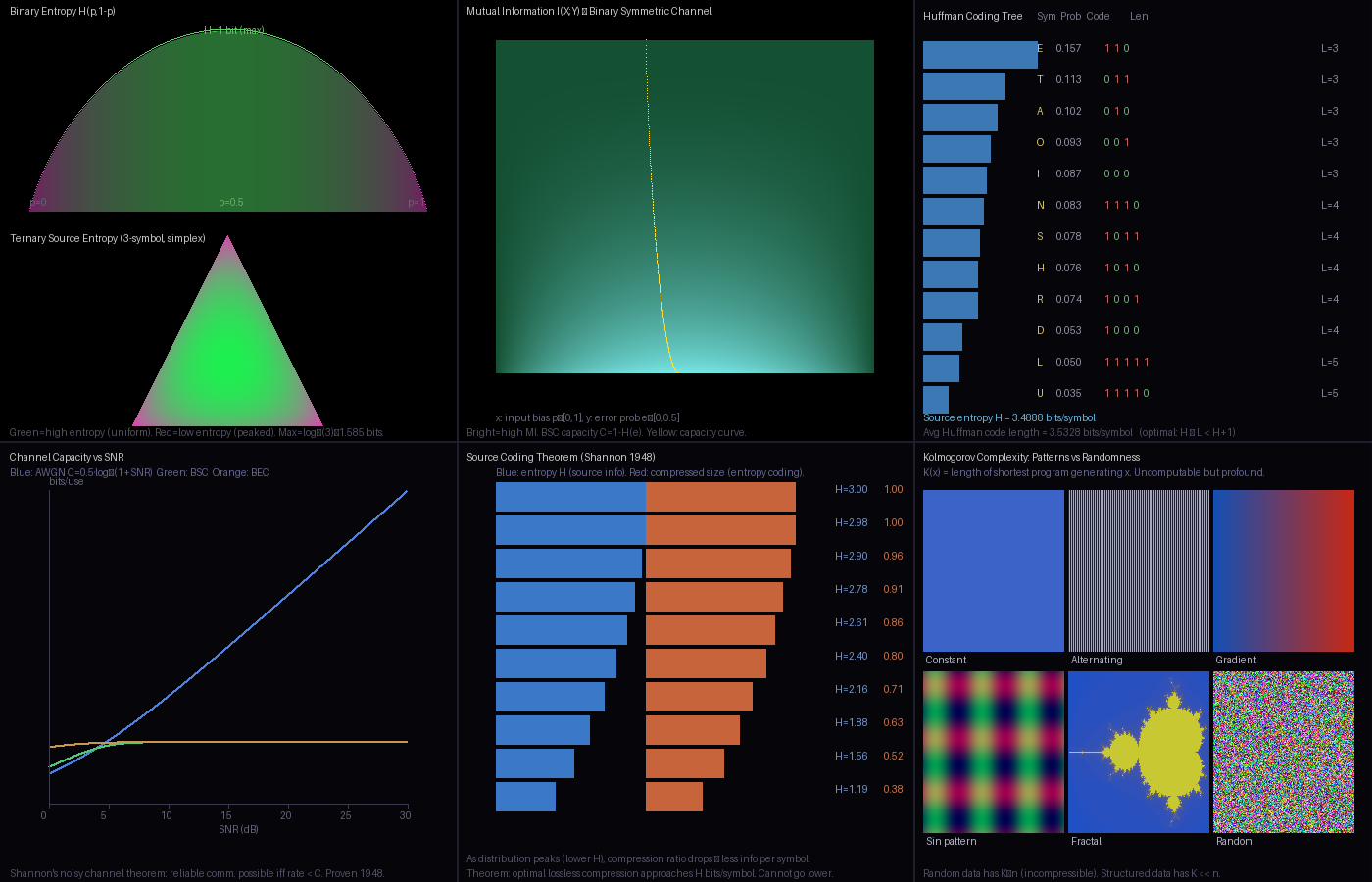This screenshot has width=1372, height=882.
Task: Click the code 1 1 1 1 1 for symbol L
Action: 1126,362
